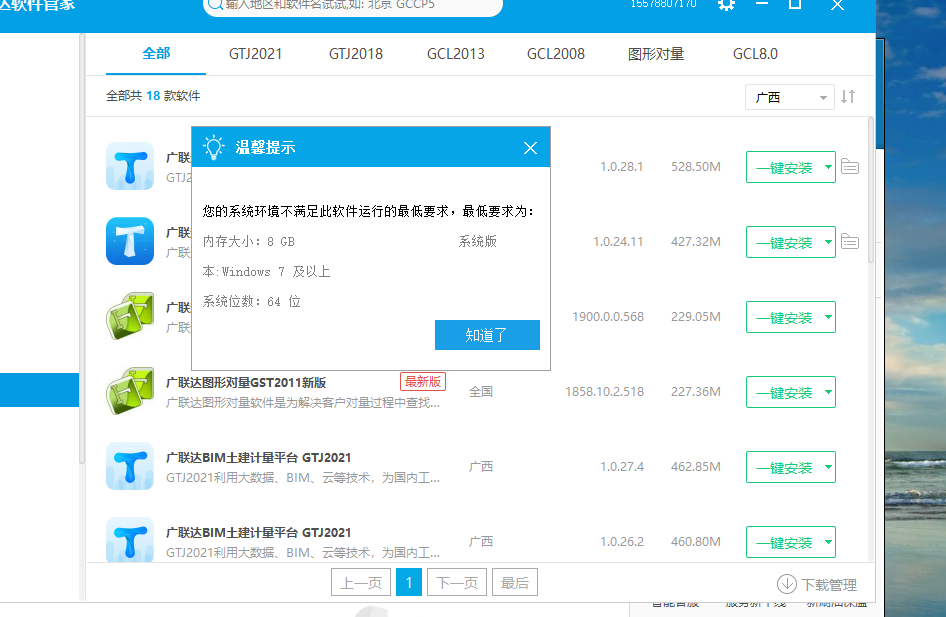Expand install options arrow for 1858.10.2.518
The height and width of the screenshot is (617, 946).
pyautogui.click(x=828, y=392)
